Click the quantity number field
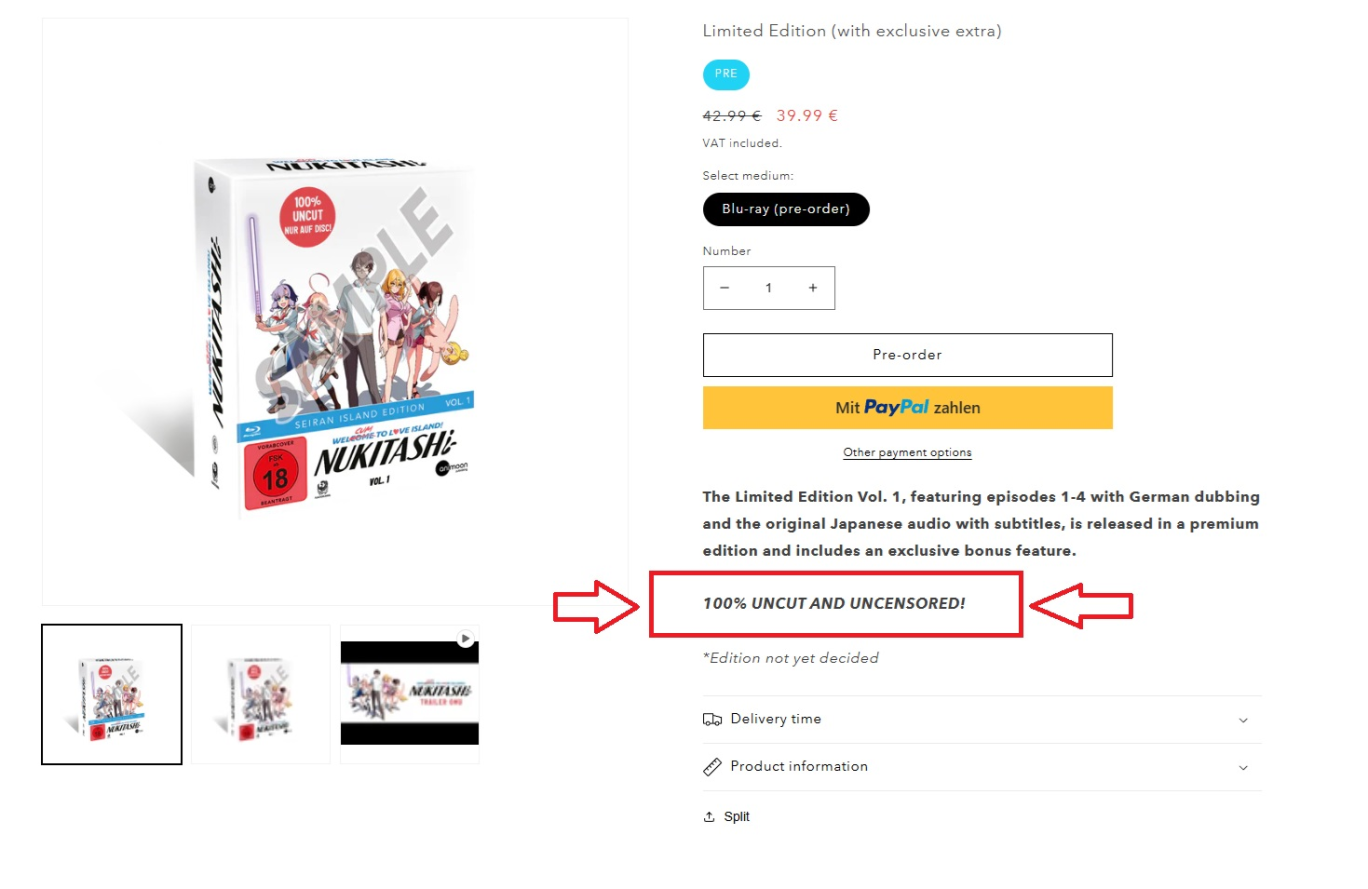Image resolution: width=1368 pixels, height=889 pixels. point(769,288)
